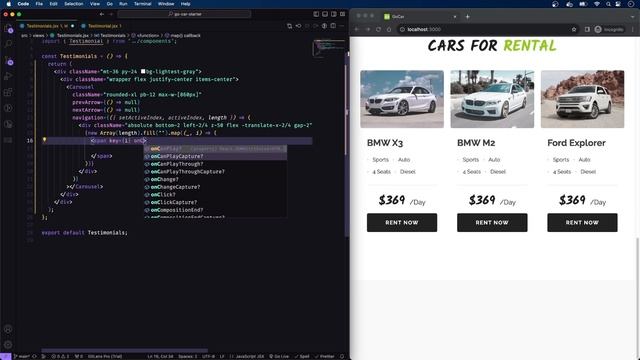Image resolution: width=640 pixels, height=360 pixels.
Task: Click the 'Testimonials' function breadcrumb
Action: pos(109,36)
